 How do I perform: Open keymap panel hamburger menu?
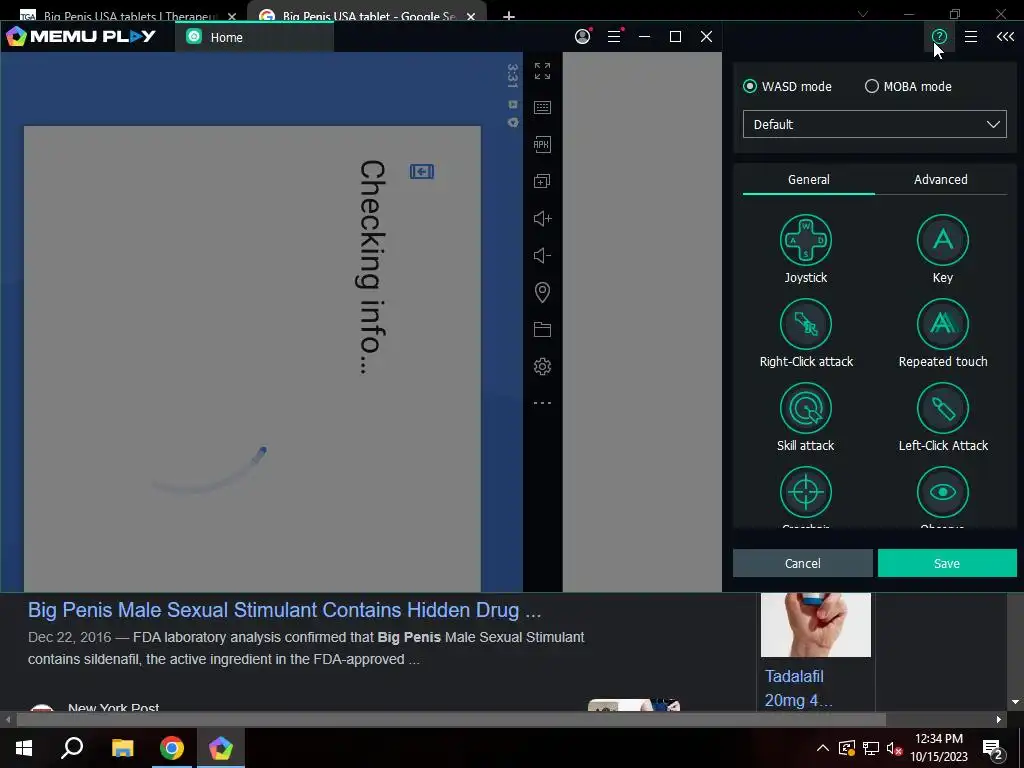[971, 37]
